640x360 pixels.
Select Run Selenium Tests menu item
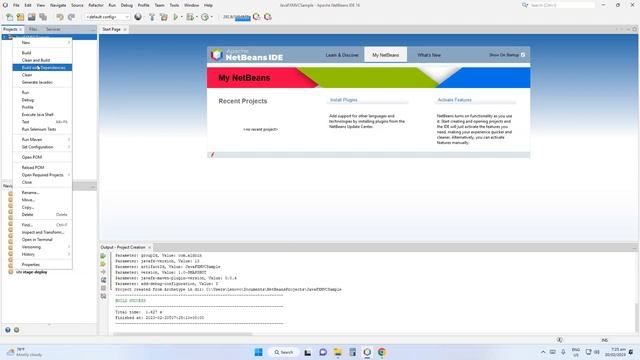[x=42, y=129]
